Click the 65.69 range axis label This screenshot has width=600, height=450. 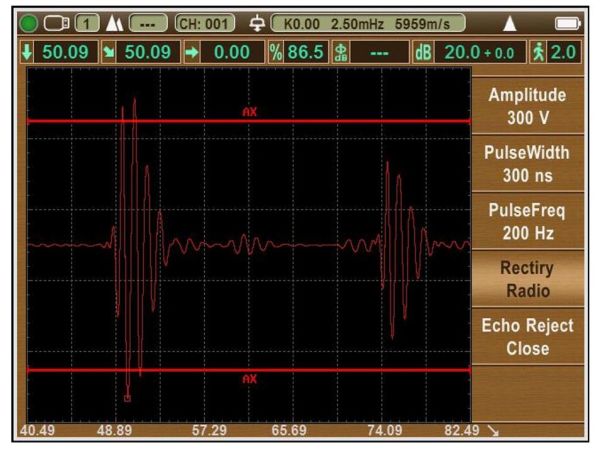click(x=289, y=430)
